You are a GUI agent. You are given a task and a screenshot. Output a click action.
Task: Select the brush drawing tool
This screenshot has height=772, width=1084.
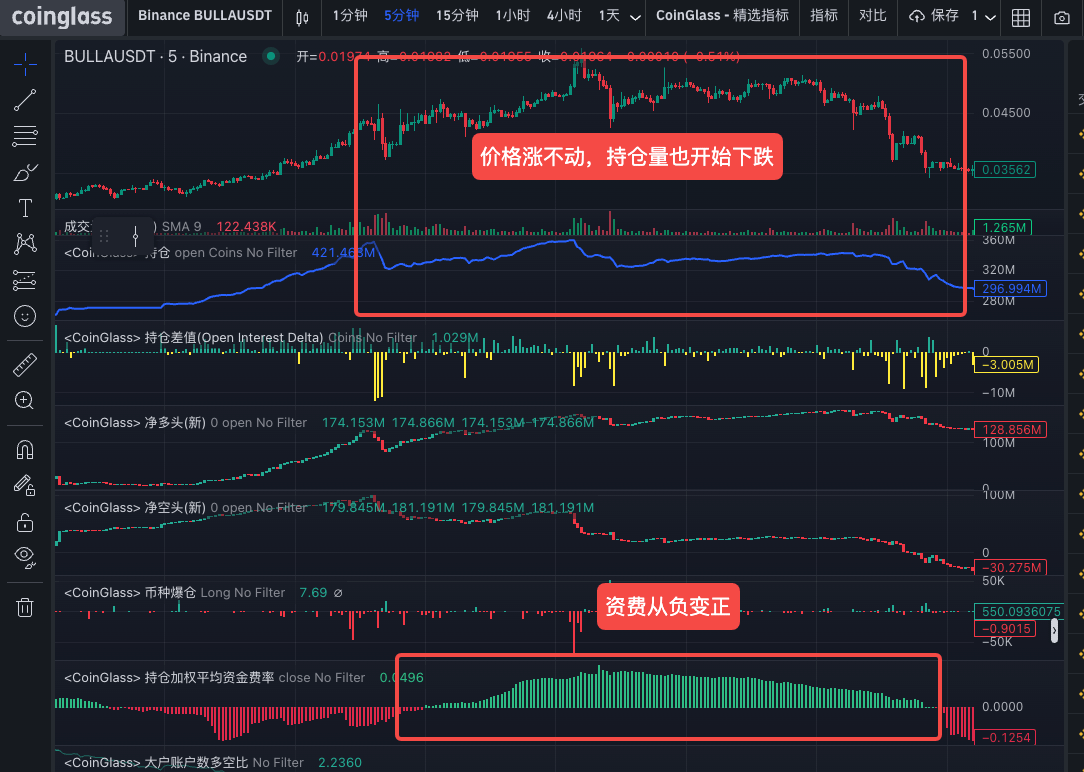pyautogui.click(x=25, y=172)
